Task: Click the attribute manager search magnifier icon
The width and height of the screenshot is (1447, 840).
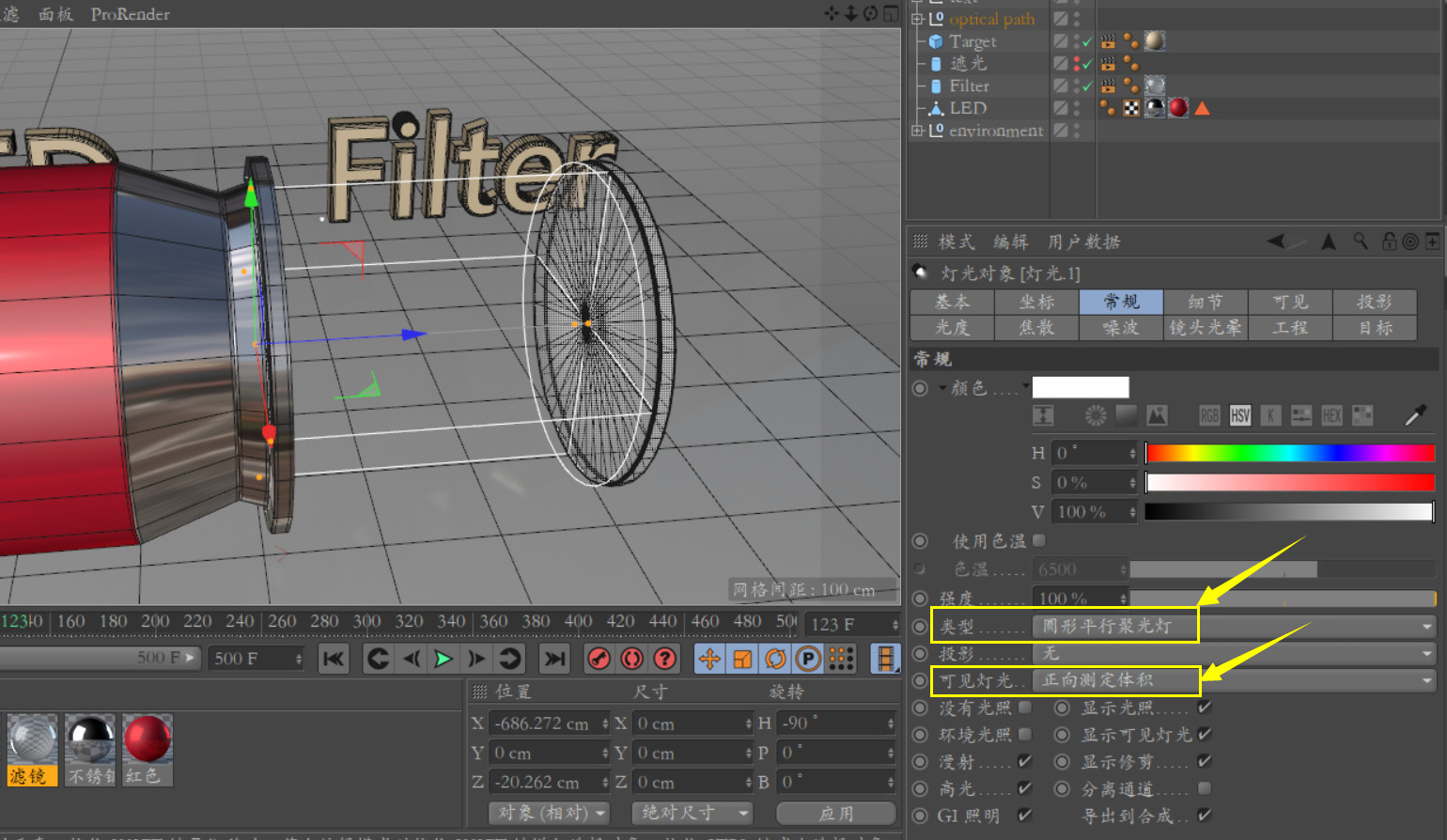Action: coord(1361,241)
